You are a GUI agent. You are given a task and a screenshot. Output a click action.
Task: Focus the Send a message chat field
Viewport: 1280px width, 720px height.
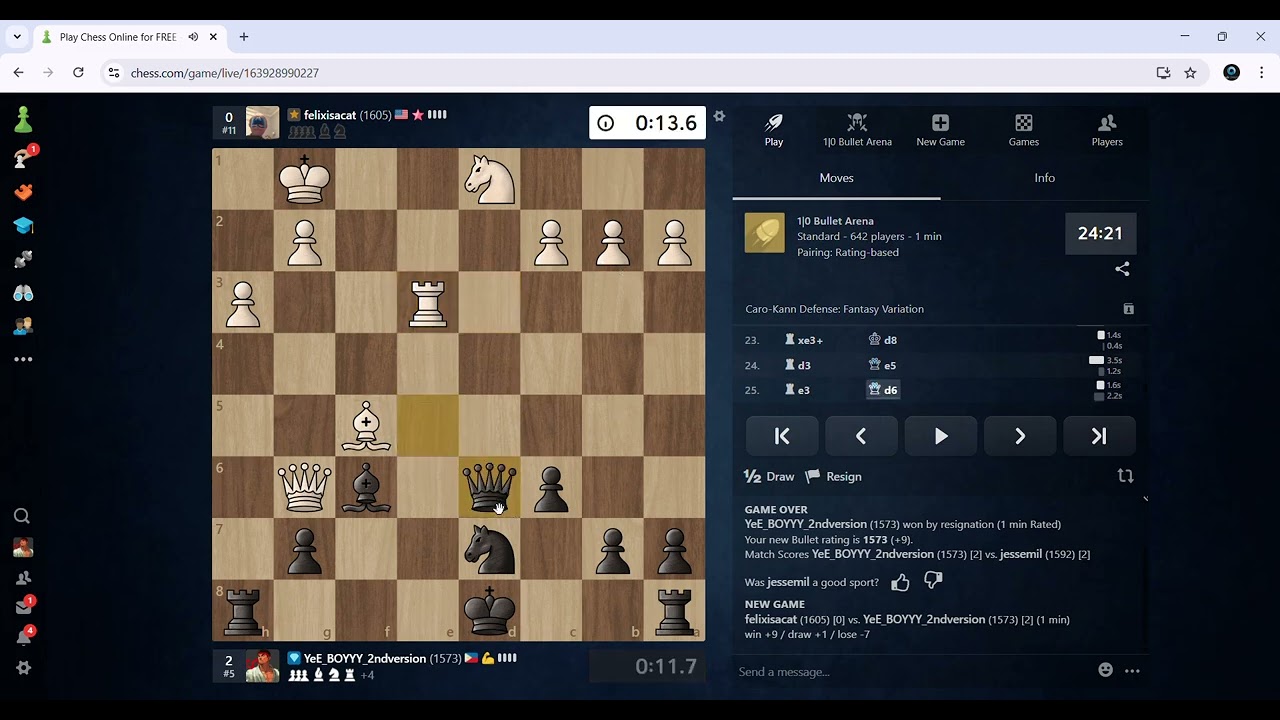tap(910, 671)
